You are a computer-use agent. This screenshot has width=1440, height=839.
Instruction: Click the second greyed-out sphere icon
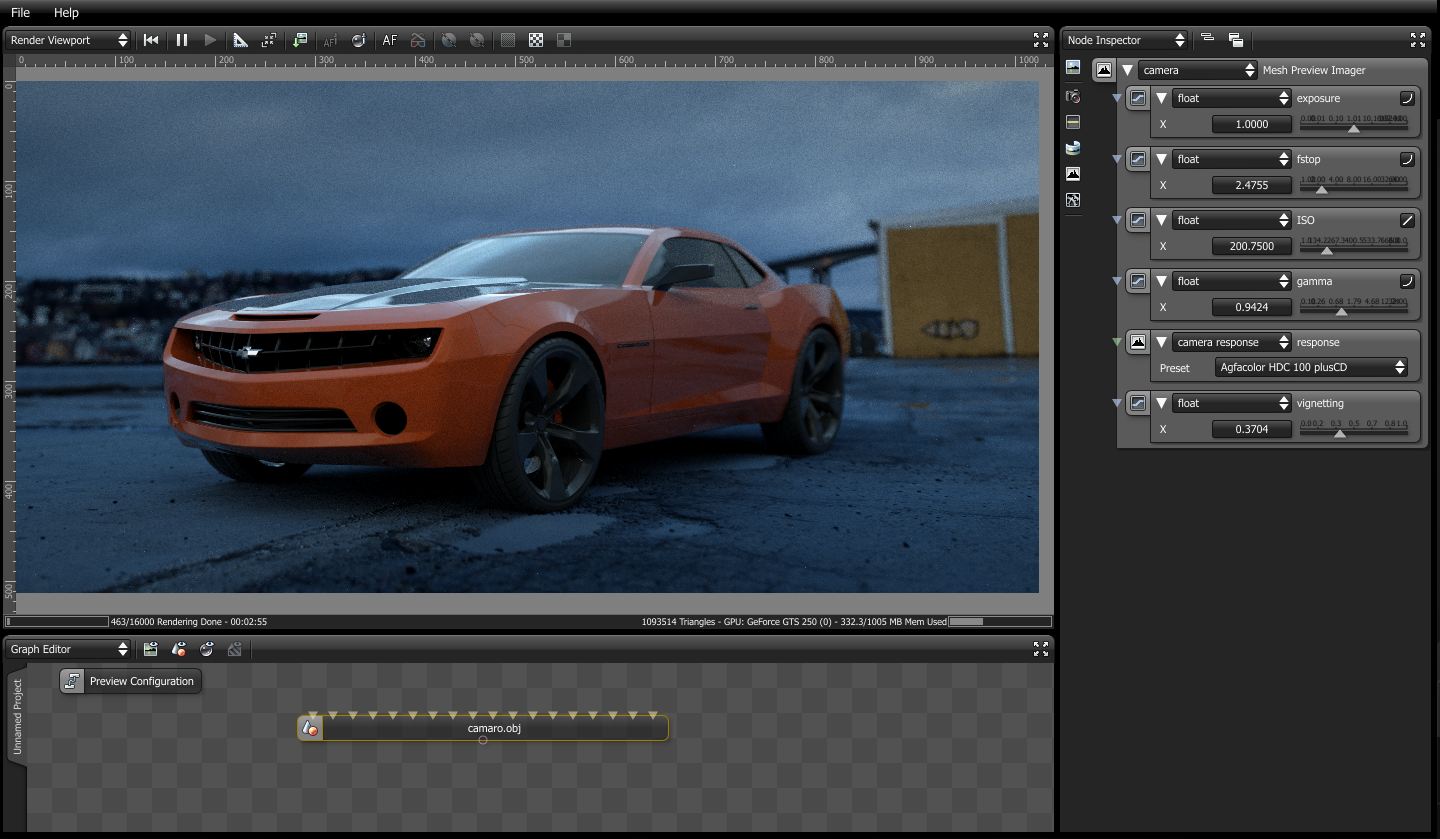pos(477,40)
